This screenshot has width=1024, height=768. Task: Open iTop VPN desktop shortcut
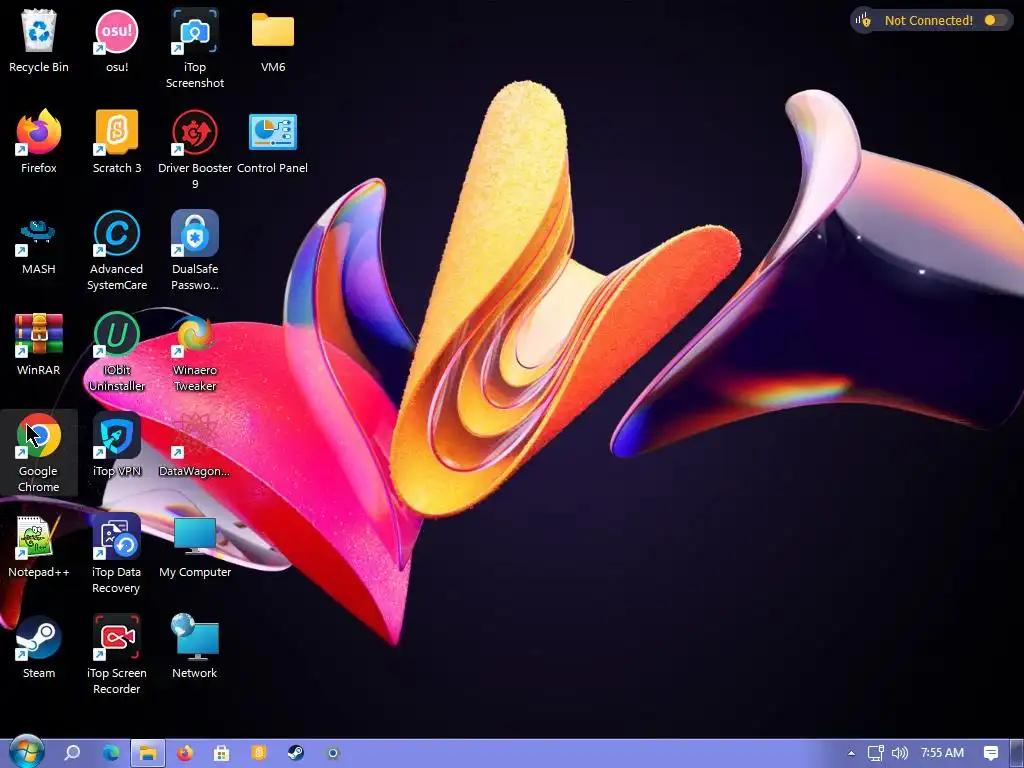(x=117, y=445)
